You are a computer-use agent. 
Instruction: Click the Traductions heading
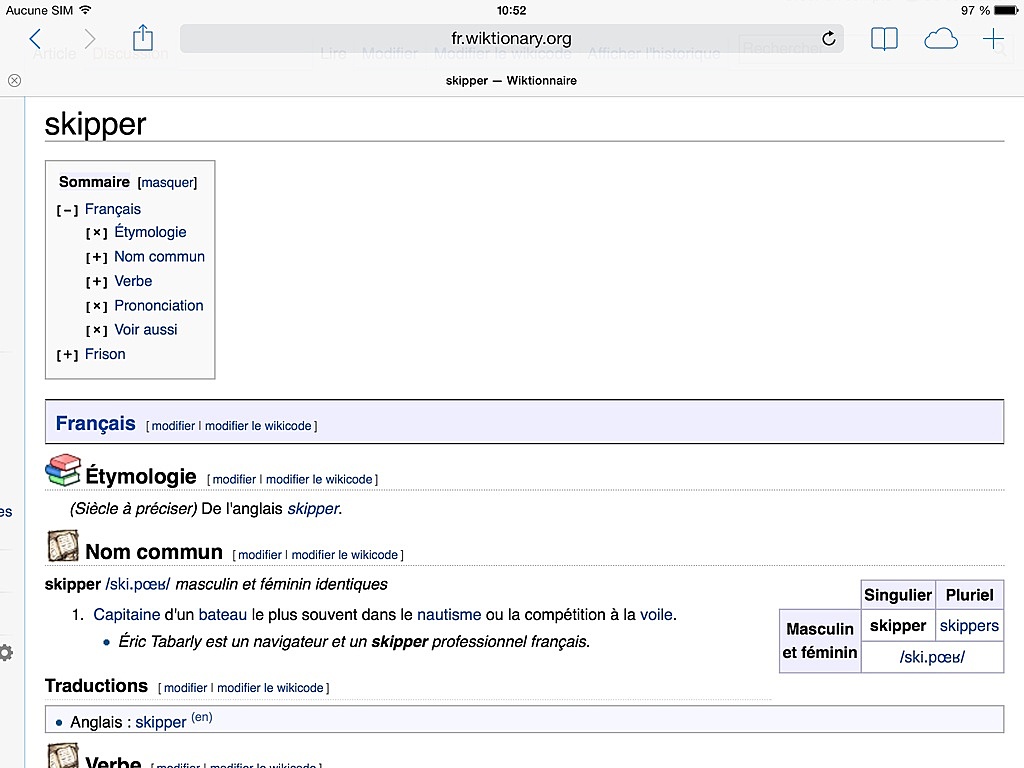(x=97, y=686)
